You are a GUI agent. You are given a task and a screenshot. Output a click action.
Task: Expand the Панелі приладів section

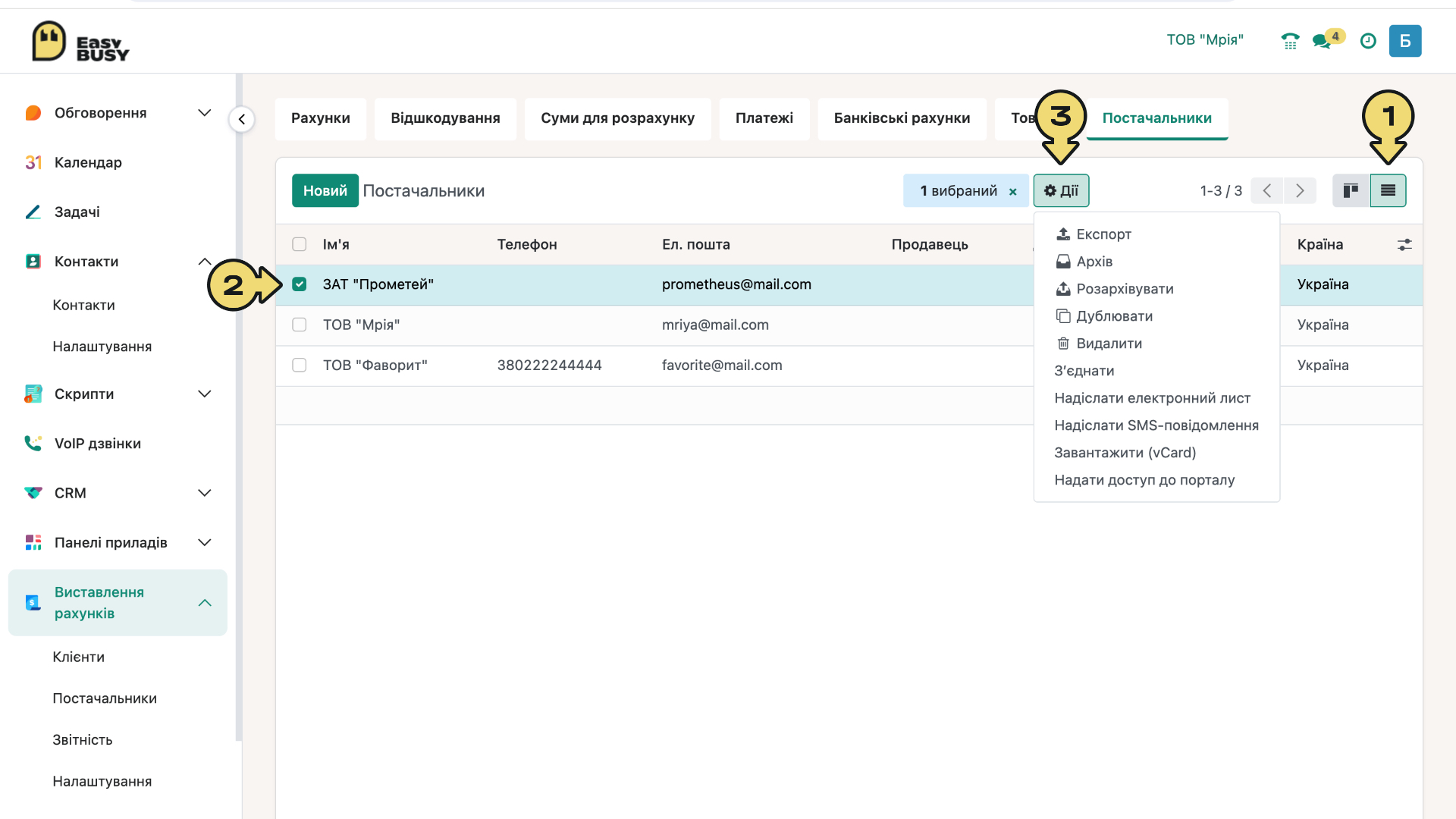[204, 542]
